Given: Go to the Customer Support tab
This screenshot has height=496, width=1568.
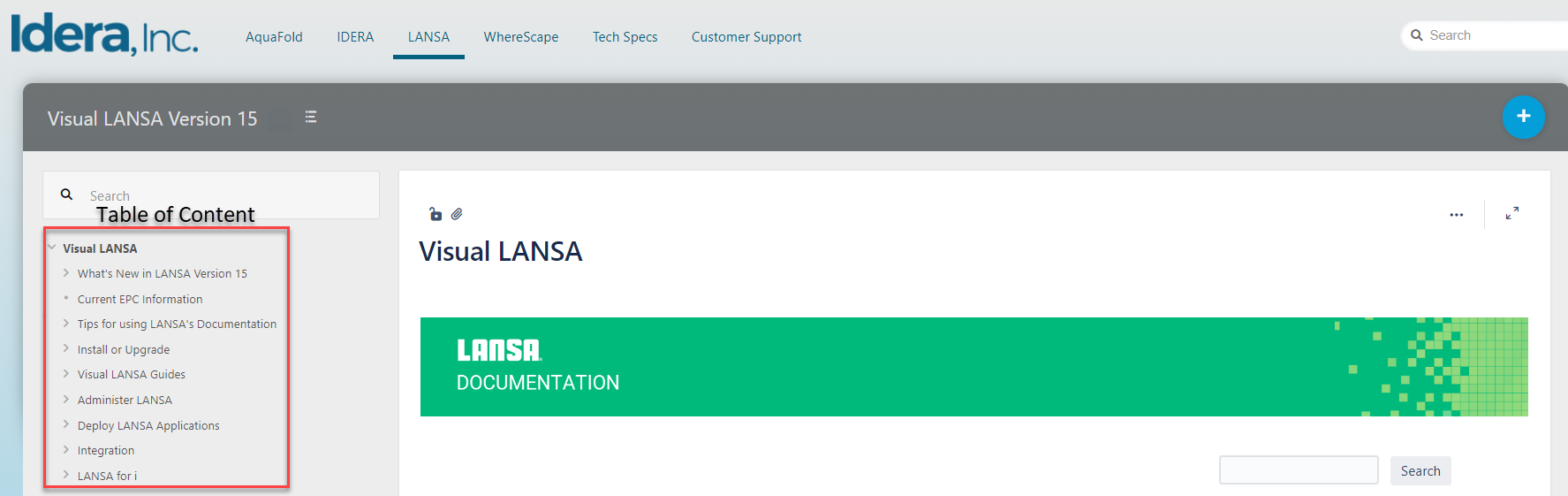Looking at the screenshot, I should point(746,37).
